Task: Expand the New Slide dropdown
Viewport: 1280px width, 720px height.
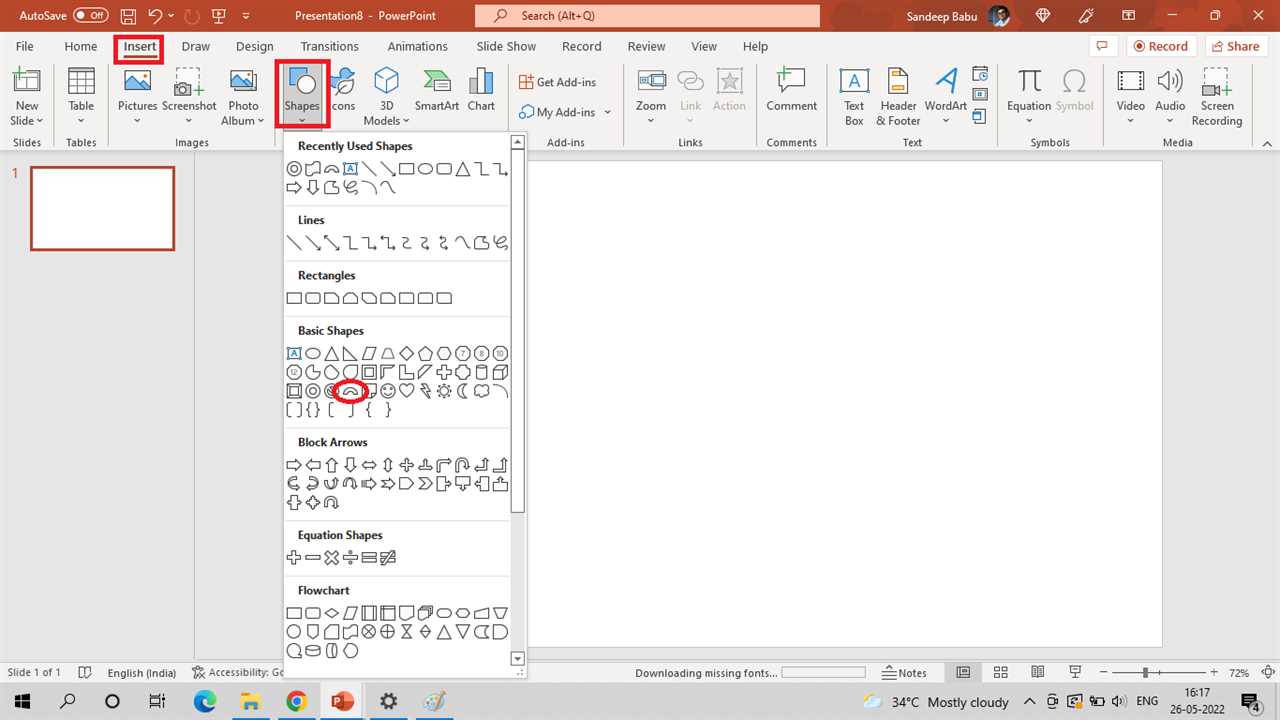Action: [x=26, y=121]
